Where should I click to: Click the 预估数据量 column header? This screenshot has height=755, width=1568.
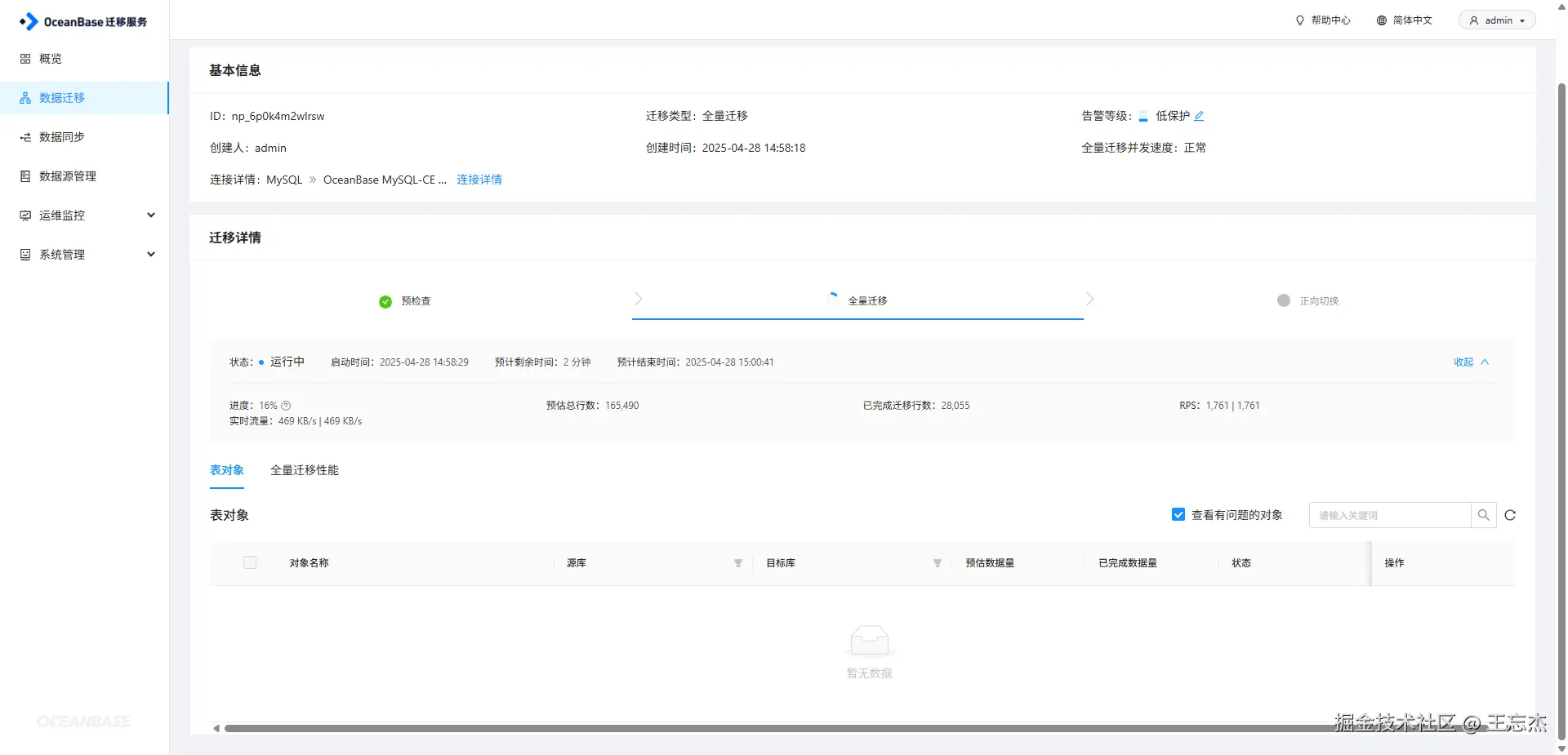click(990, 563)
